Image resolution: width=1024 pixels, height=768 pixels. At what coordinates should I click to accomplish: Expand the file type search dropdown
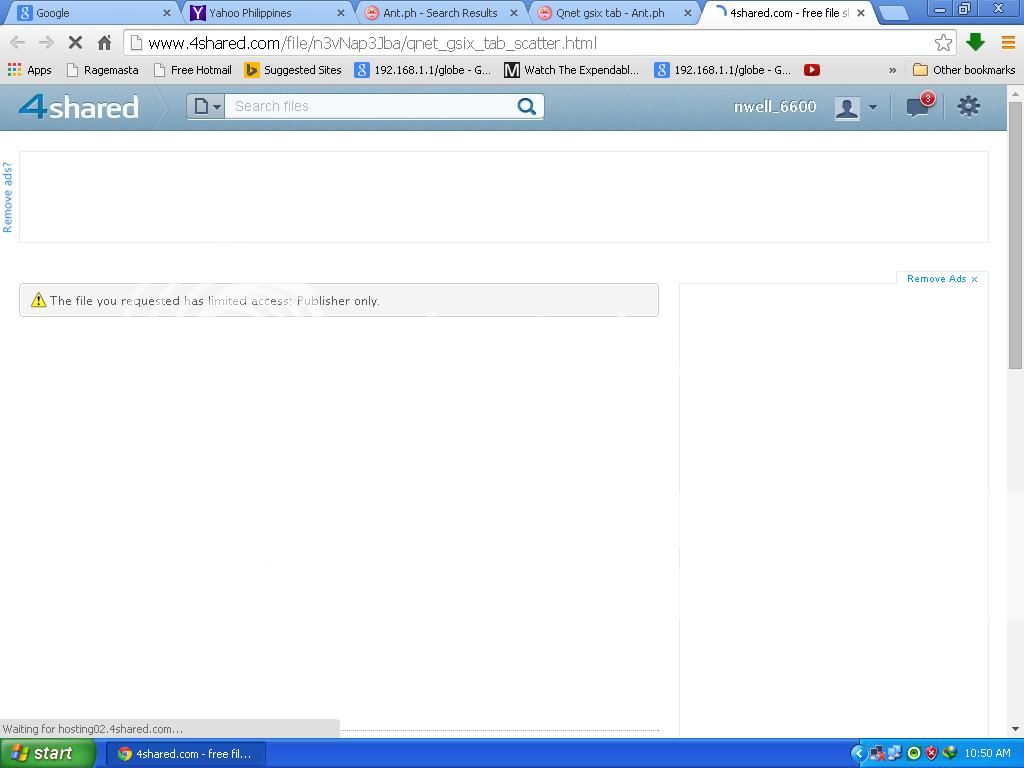207,107
